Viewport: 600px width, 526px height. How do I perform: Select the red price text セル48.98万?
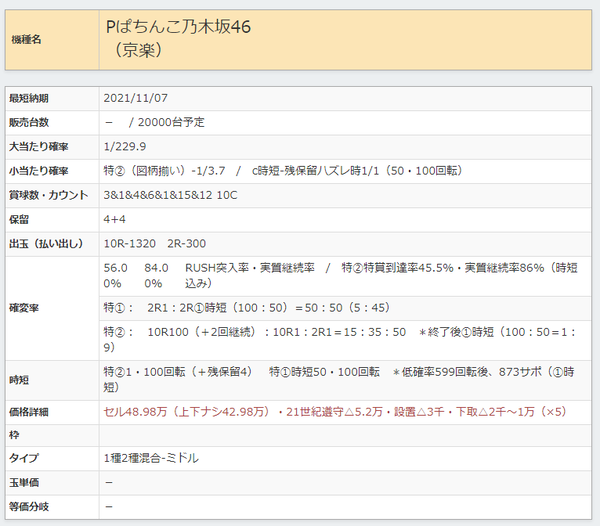(135, 412)
